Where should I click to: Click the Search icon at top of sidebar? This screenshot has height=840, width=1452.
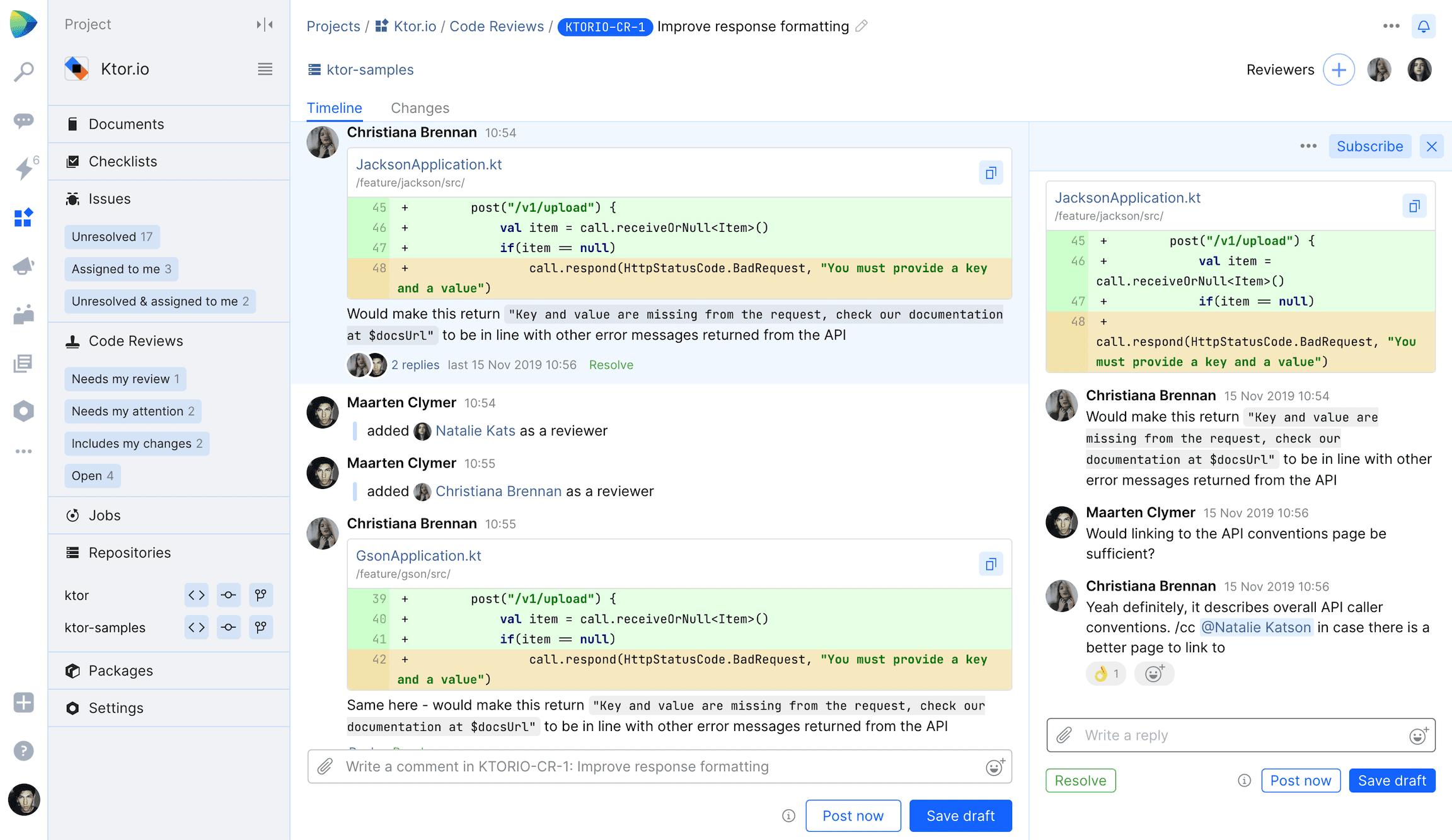click(x=24, y=71)
